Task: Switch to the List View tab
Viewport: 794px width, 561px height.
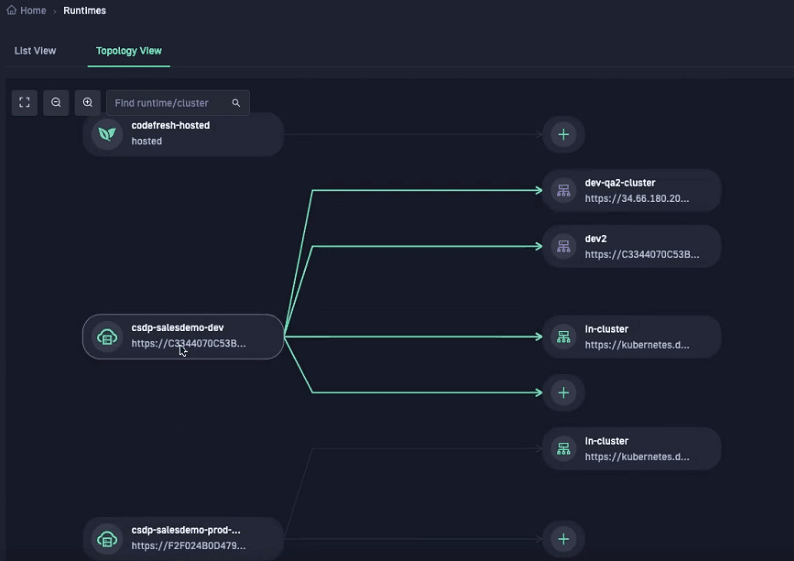Action: (35, 51)
